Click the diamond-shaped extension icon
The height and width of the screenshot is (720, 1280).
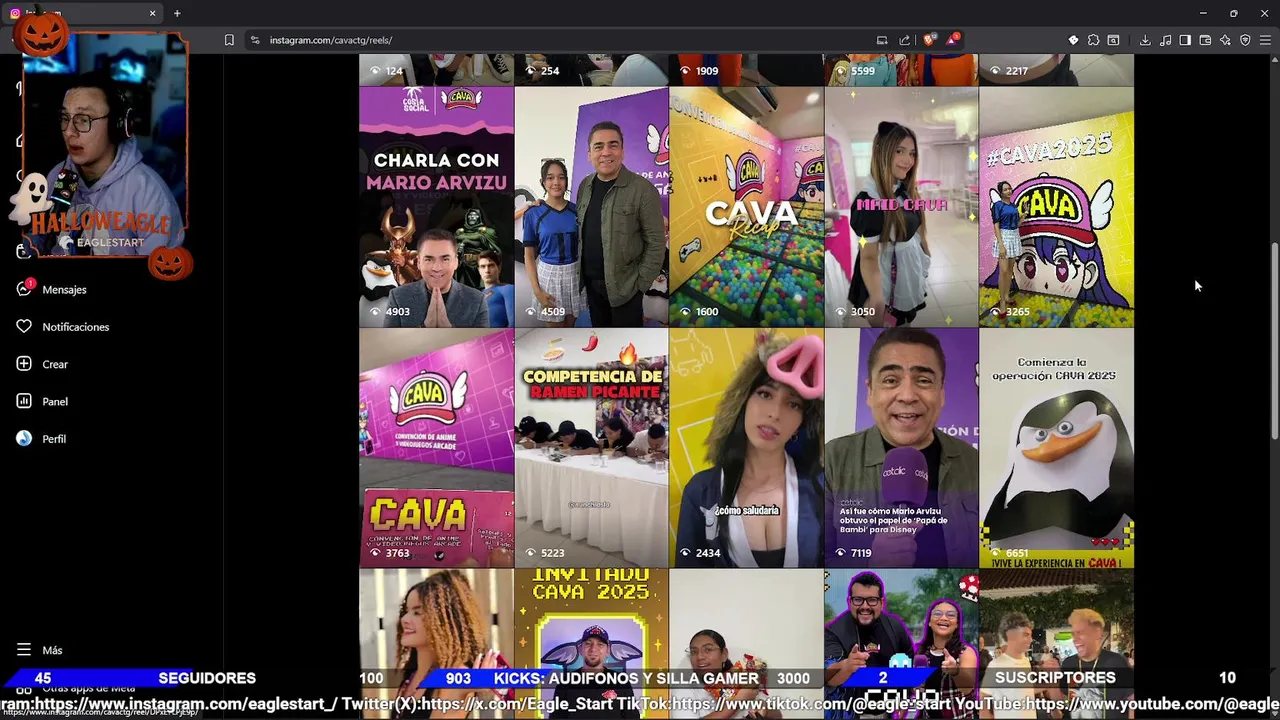(1073, 40)
